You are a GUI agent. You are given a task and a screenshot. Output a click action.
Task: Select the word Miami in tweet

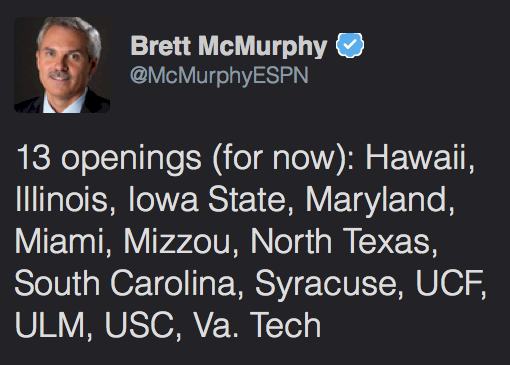coord(59,241)
